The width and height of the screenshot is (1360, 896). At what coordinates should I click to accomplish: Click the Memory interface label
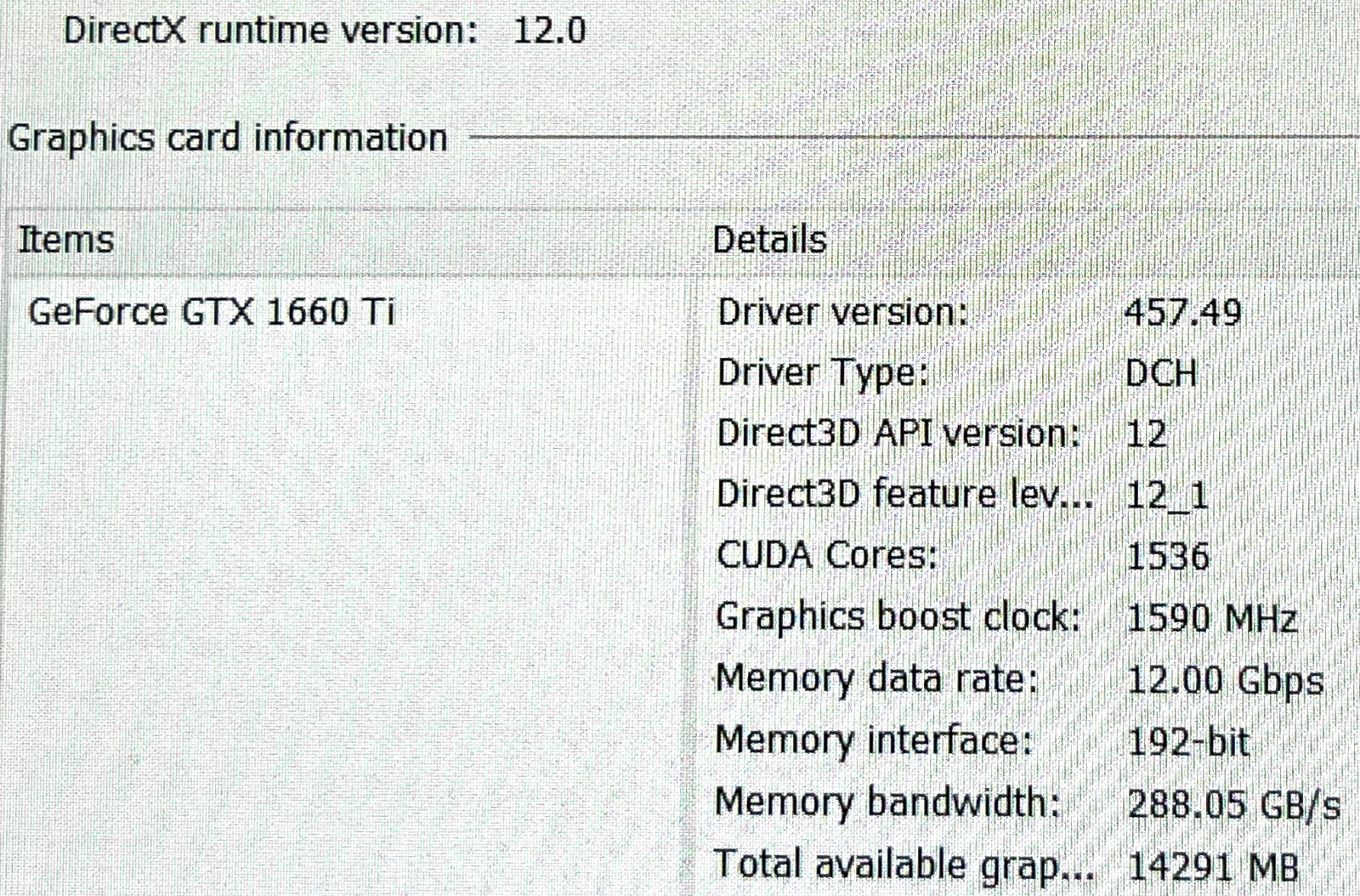pyautogui.click(x=874, y=740)
